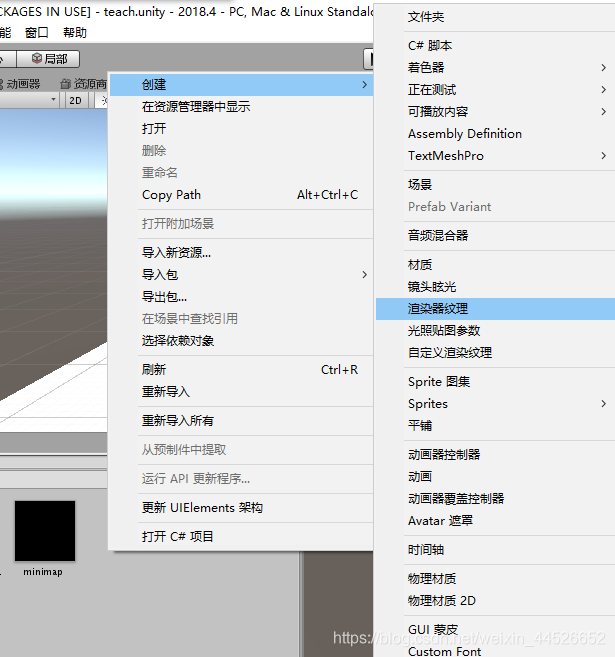This screenshot has width=615, height=657.
Task: Expand the 可播放内容 submenu
Action: [495, 111]
